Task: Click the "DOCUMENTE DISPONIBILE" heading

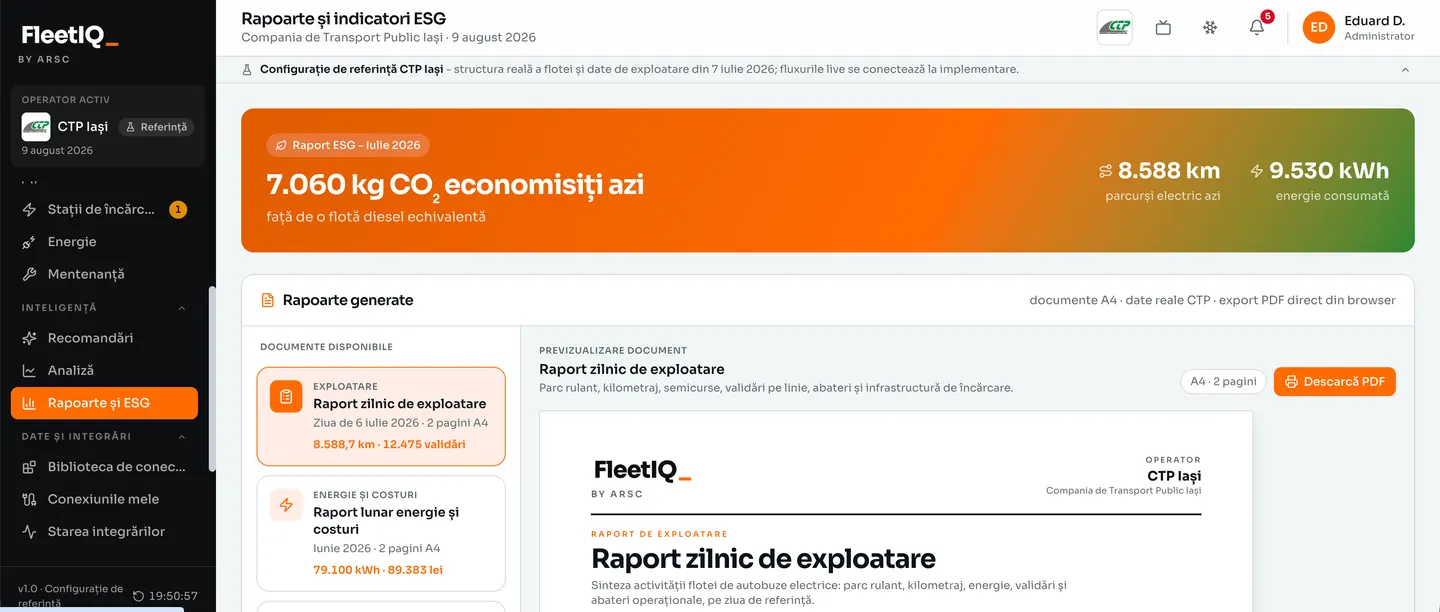Action: click(x=326, y=347)
